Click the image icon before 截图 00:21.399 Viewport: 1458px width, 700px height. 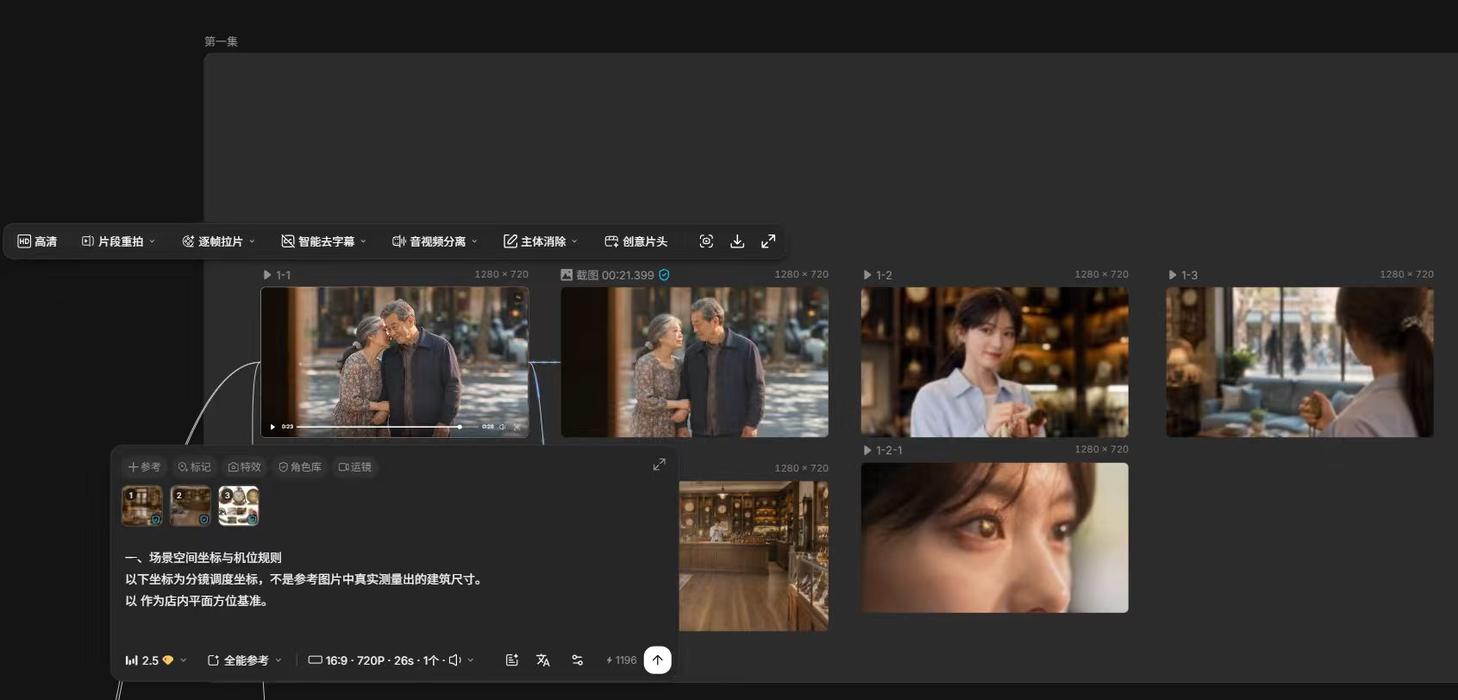tap(566, 275)
